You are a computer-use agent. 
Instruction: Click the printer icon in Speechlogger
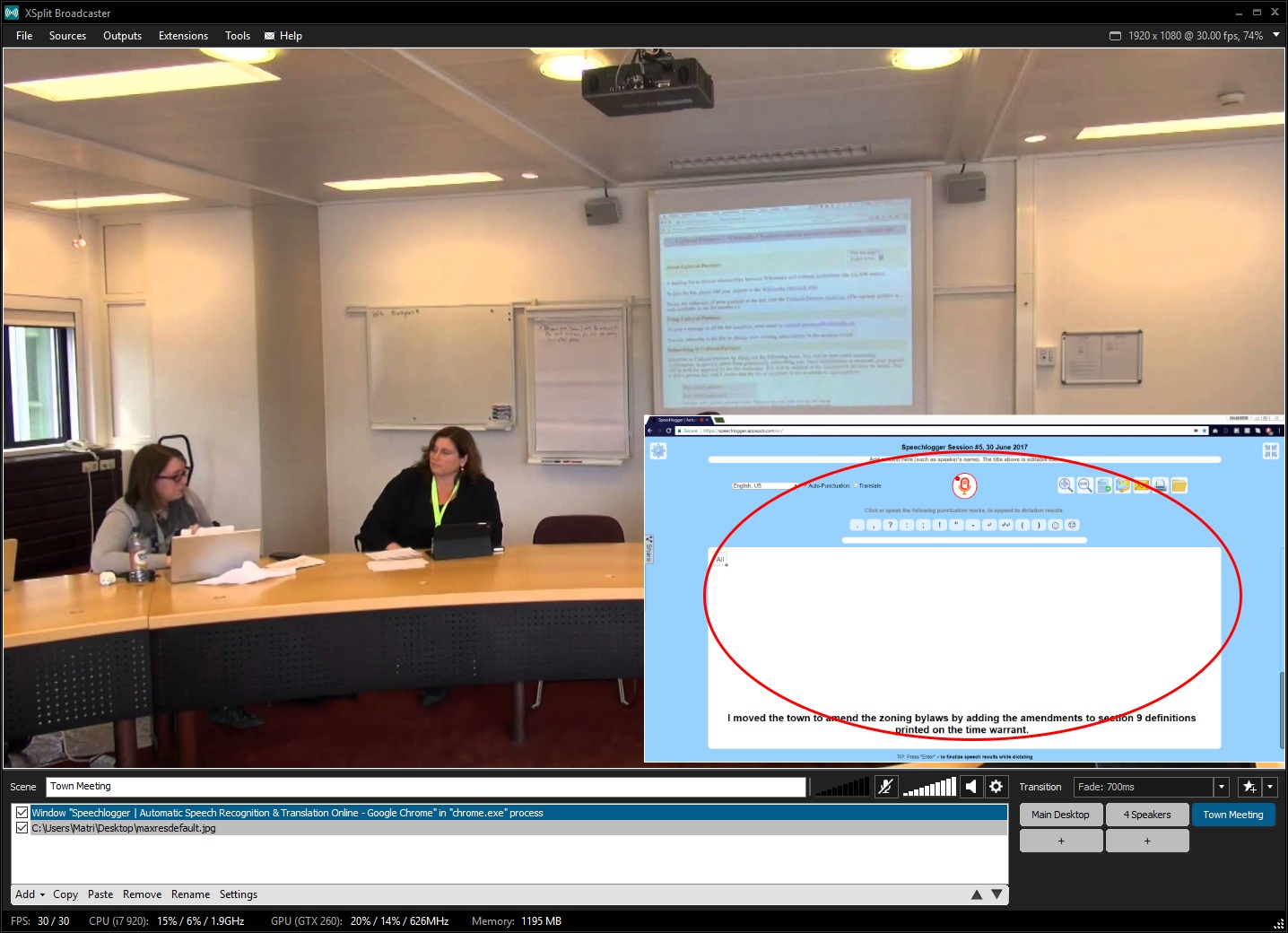pos(1161,485)
